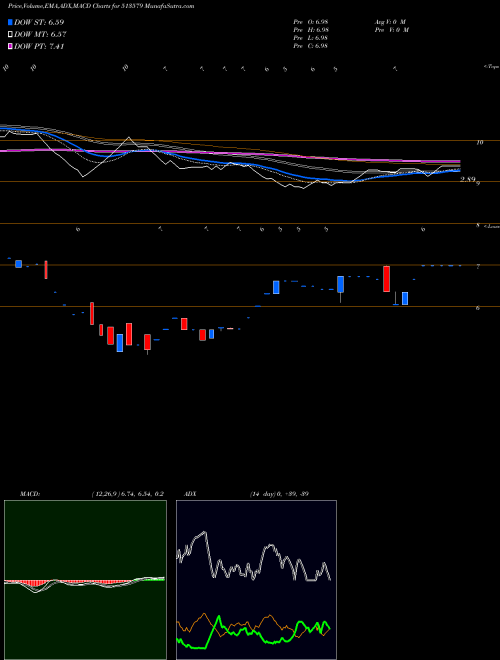The height and width of the screenshot is (660, 500).
Task: Click the '<Tops' axis label
Action: point(491,67)
